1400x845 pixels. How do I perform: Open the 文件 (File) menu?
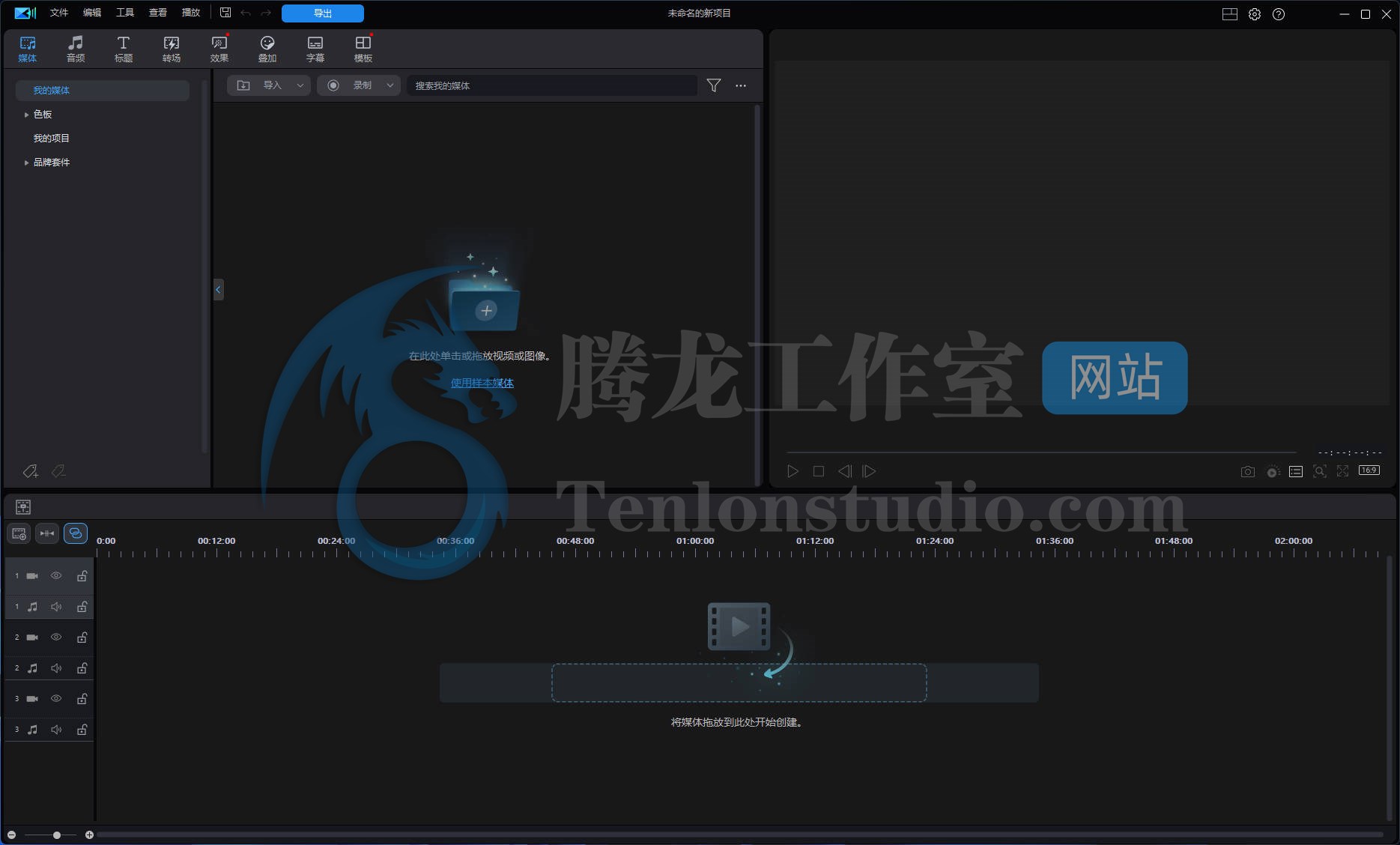point(58,12)
